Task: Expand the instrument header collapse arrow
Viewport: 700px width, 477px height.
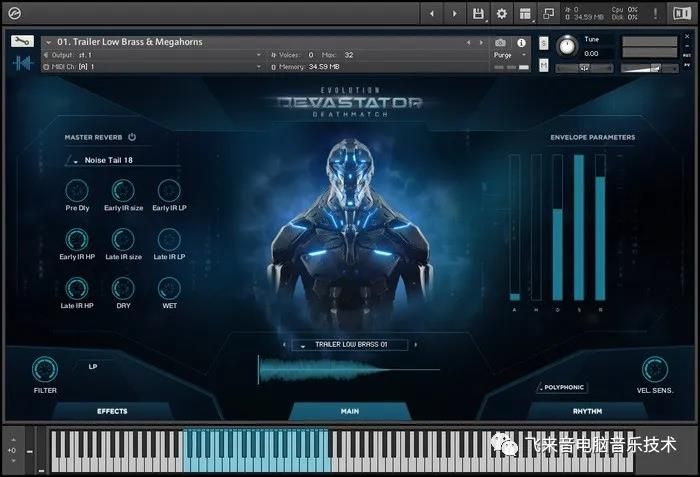Action: (x=48, y=42)
